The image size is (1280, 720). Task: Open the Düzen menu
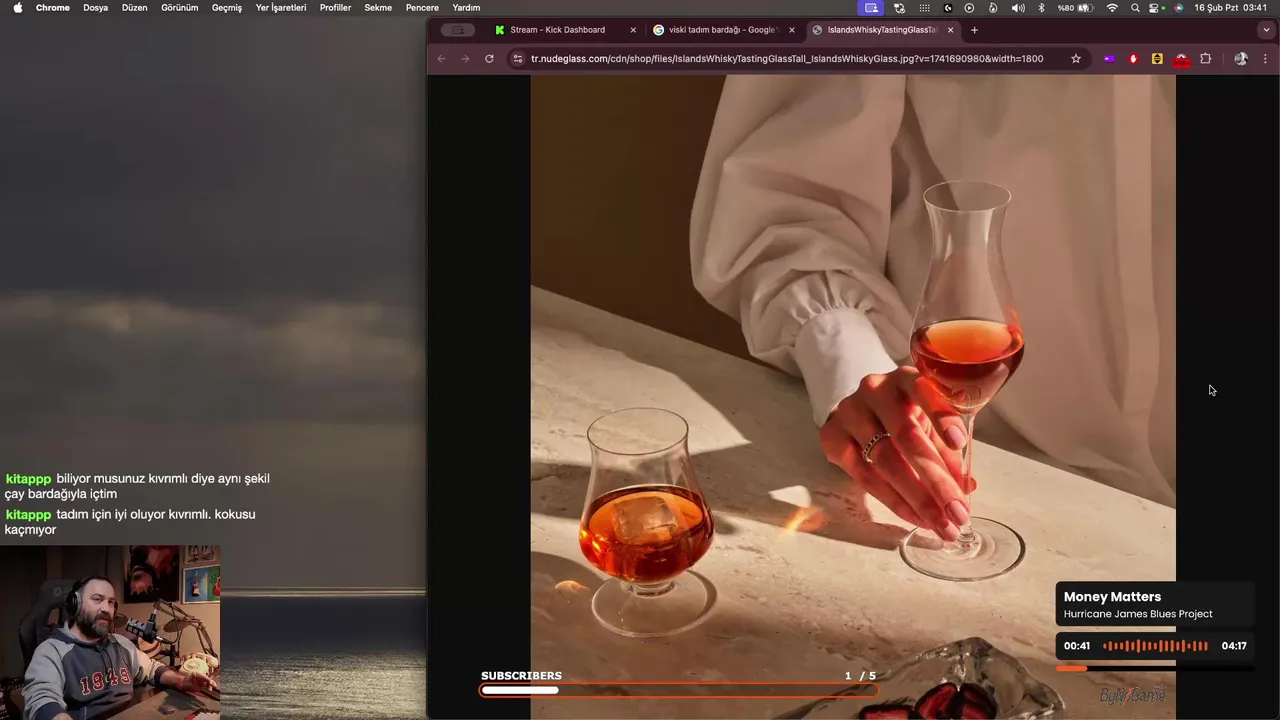click(134, 7)
